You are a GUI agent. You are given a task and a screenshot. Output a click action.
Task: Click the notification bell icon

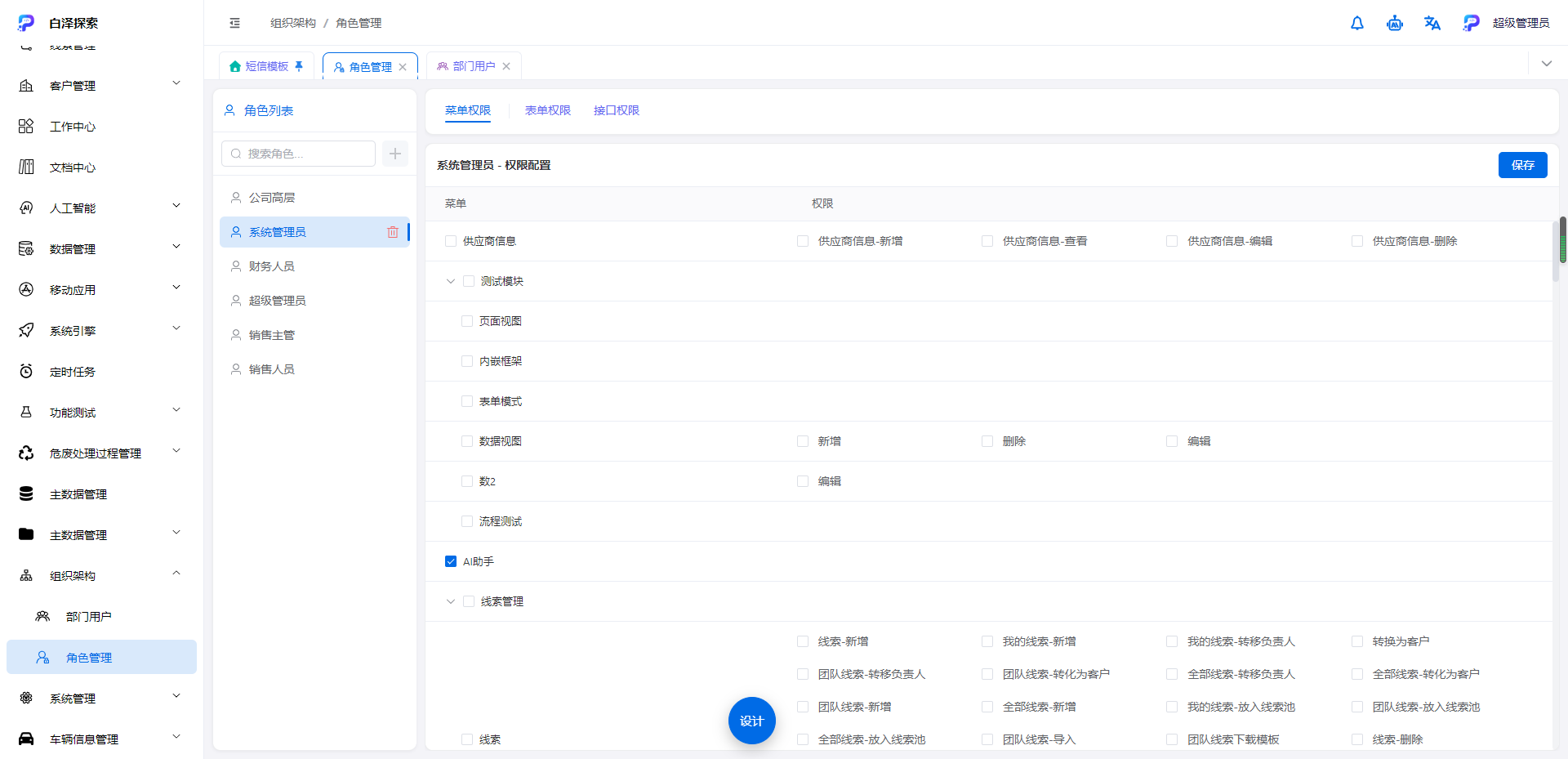(x=1356, y=23)
